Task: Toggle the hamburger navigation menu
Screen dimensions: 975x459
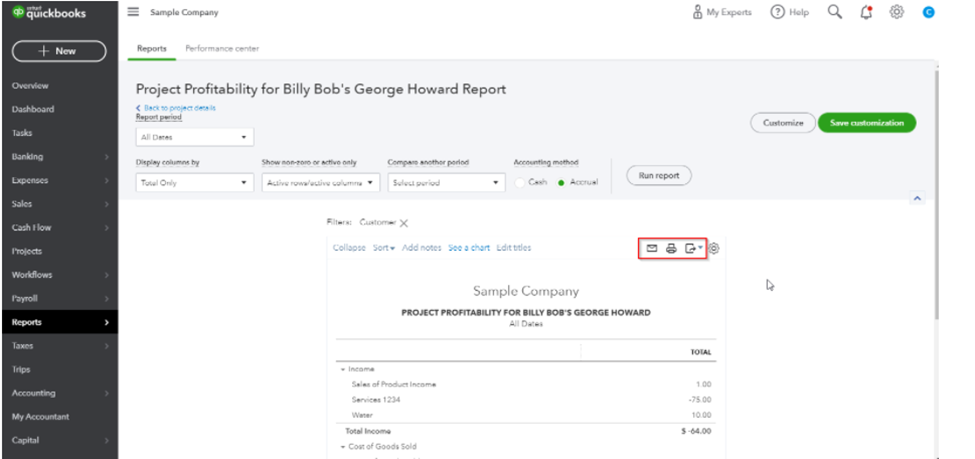Action: 133,12
